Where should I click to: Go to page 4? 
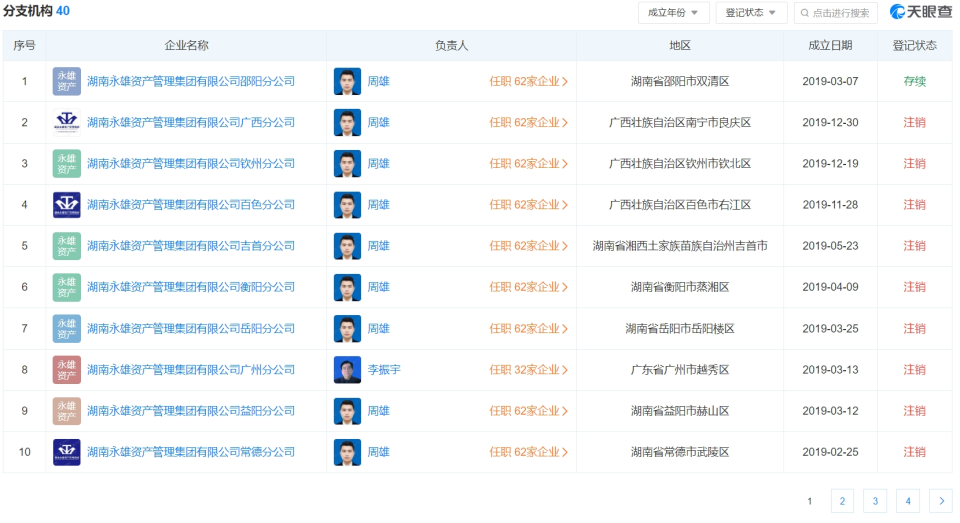tap(908, 501)
